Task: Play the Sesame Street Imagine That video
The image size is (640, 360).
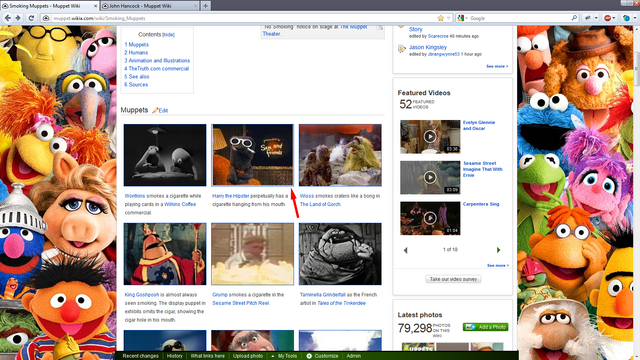Action: [x=430, y=178]
